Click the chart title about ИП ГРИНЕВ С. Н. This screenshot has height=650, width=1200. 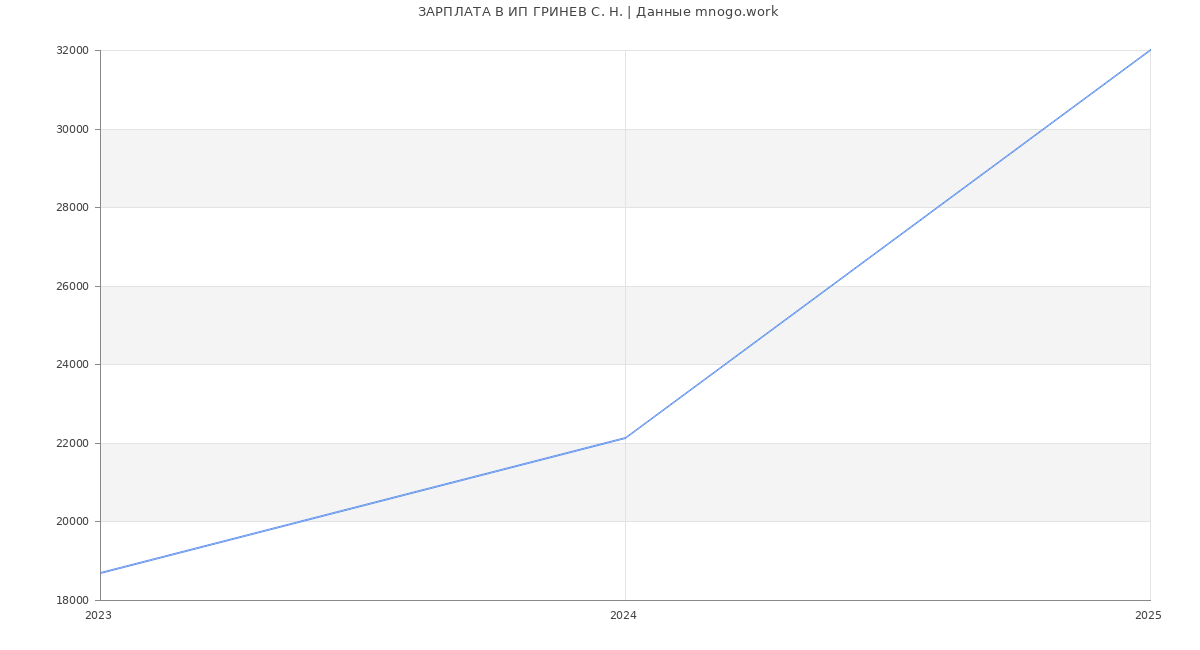pyautogui.click(x=597, y=12)
